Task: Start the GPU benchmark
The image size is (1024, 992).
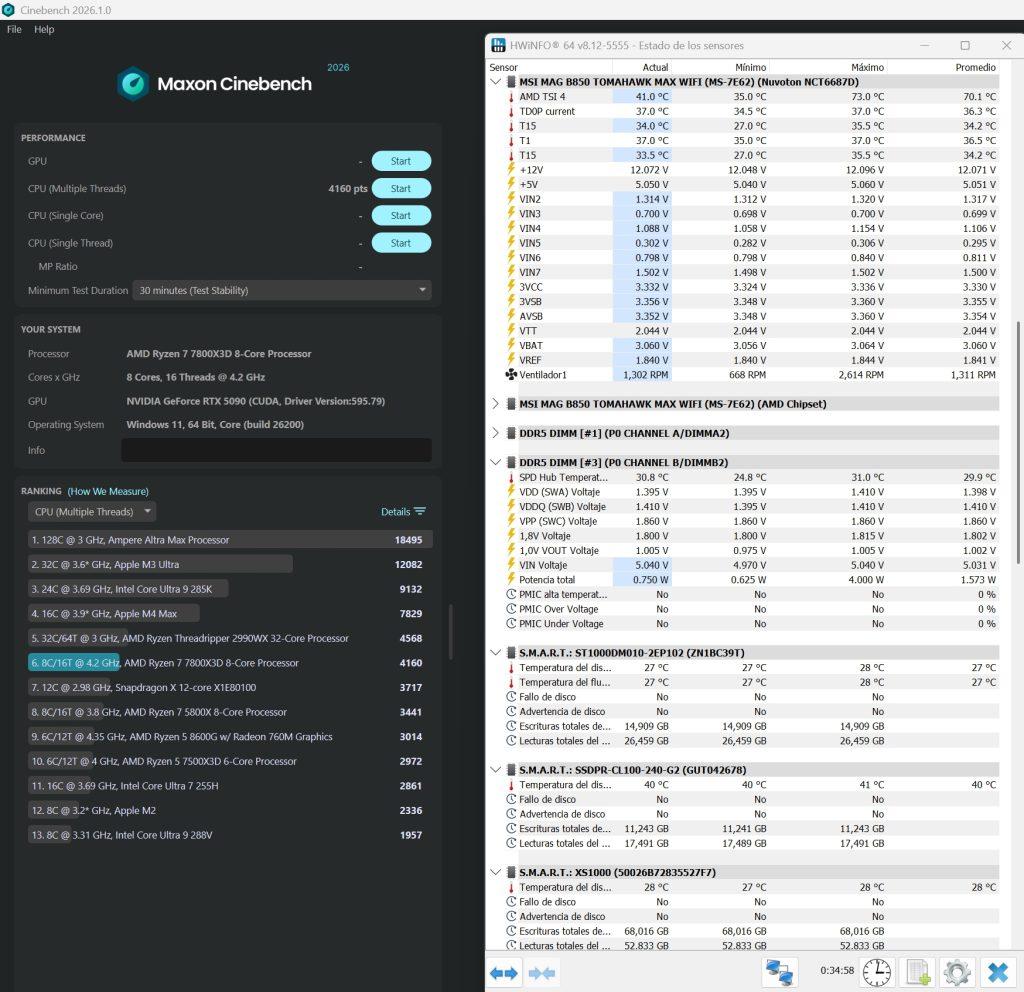Action: pyautogui.click(x=401, y=161)
